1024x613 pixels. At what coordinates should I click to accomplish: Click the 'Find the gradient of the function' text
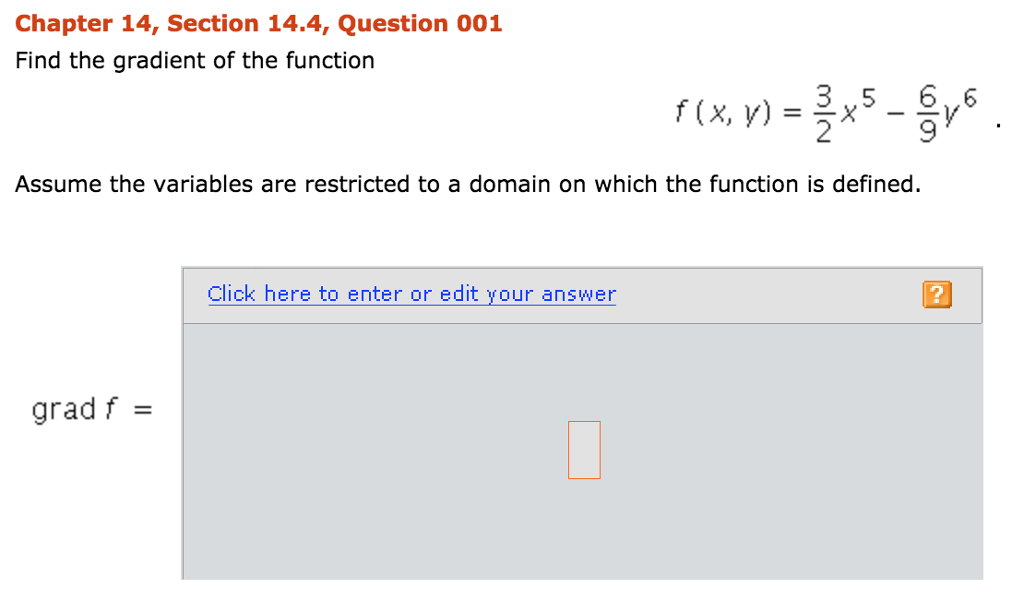tap(195, 61)
